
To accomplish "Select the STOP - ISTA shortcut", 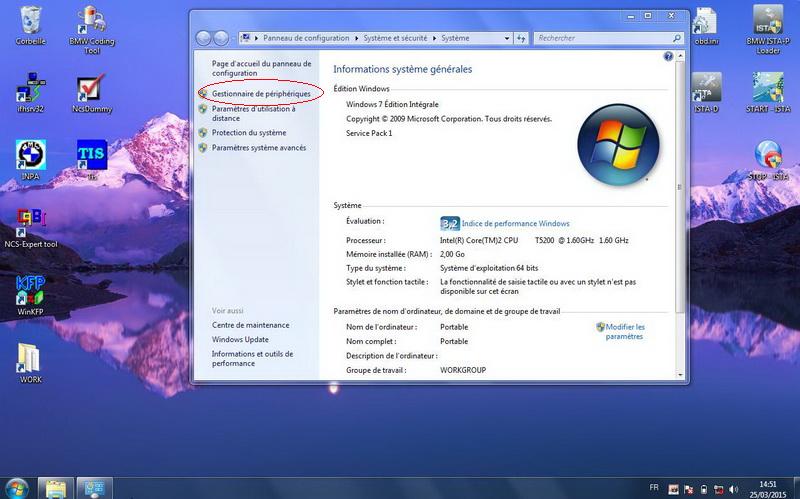I will coord(768,160).
